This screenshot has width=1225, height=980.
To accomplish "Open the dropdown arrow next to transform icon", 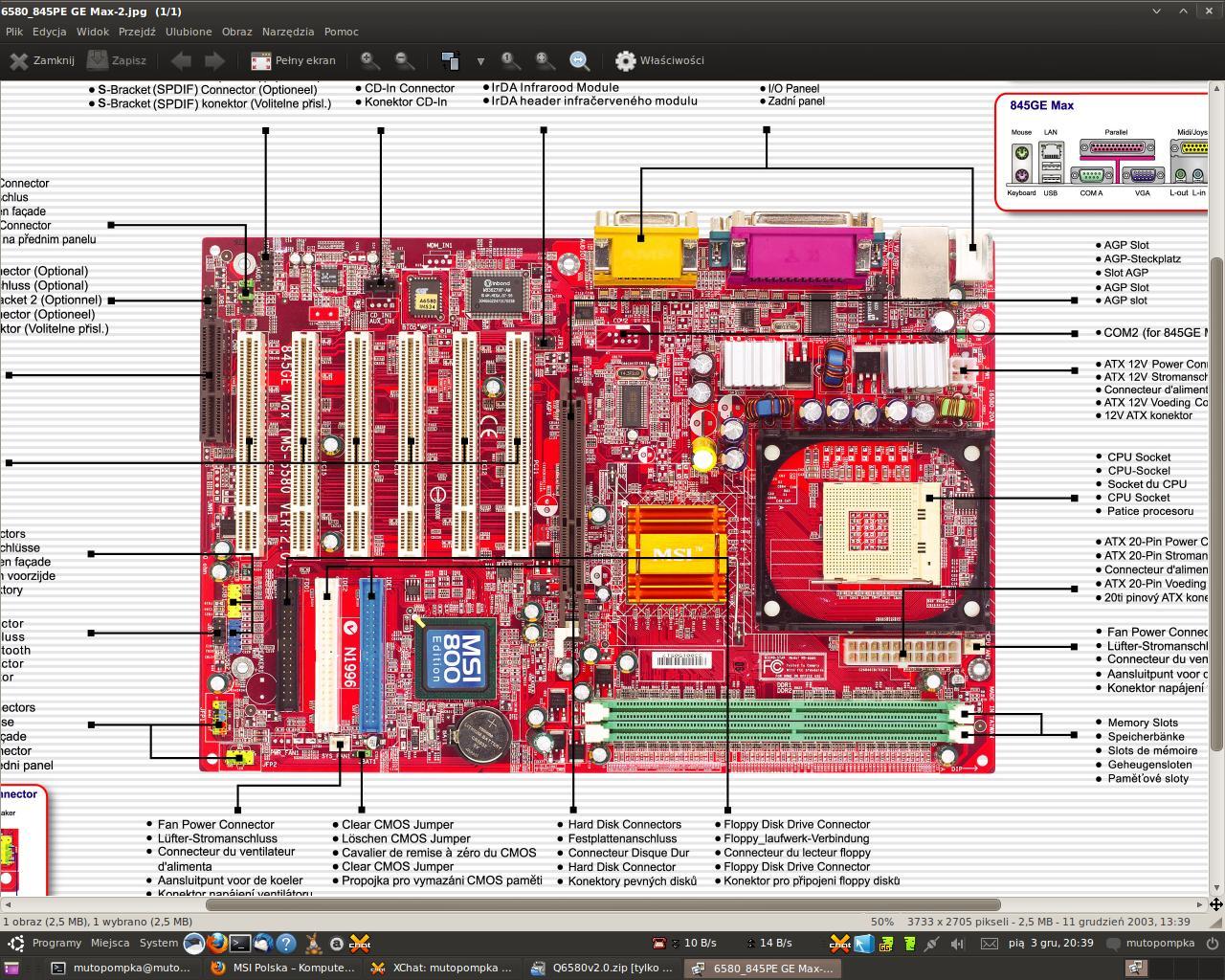I will 480,60.
